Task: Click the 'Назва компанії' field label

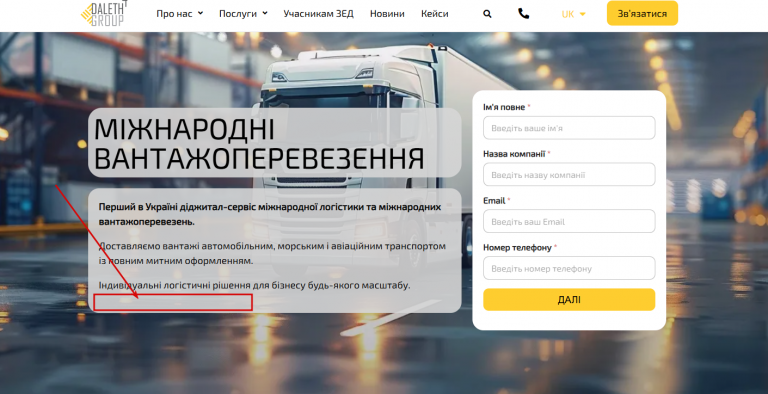Action: coord(514,154)
